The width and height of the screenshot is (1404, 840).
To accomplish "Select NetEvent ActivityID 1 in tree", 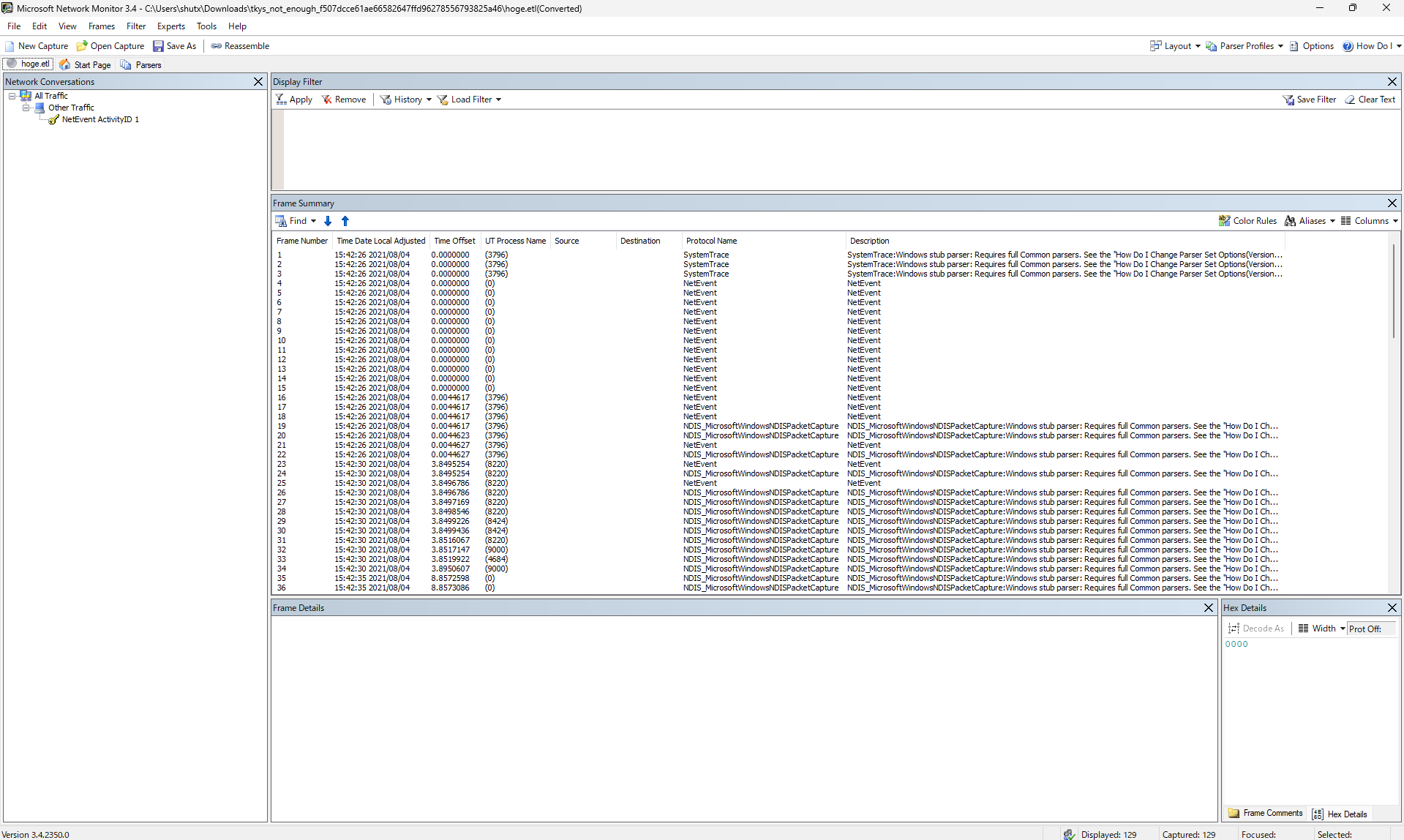I will [100, 119].
